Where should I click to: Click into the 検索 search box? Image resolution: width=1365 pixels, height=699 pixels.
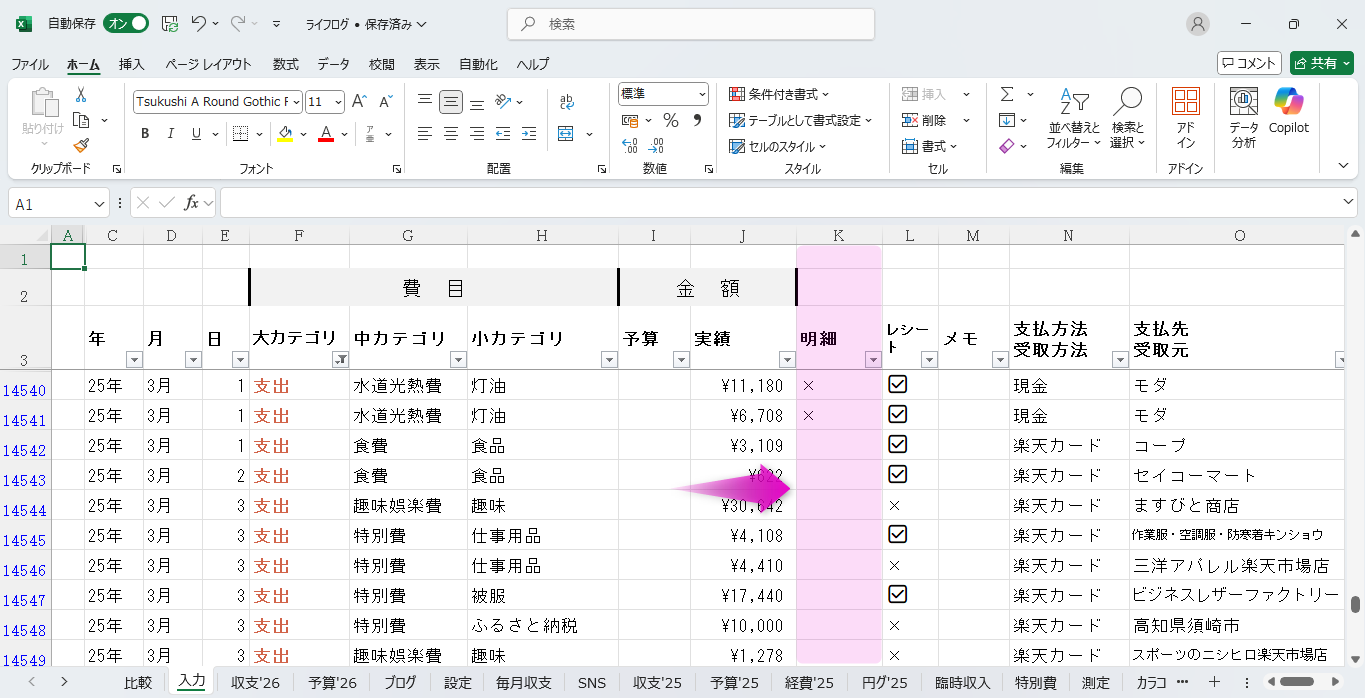coord(690,24)
